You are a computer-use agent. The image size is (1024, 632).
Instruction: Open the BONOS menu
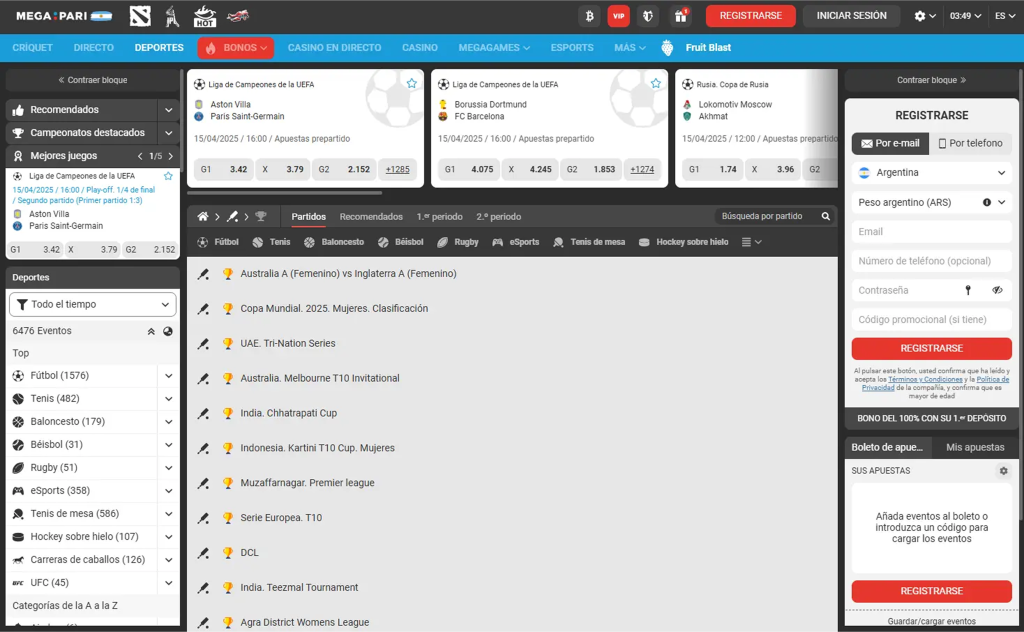[236, 48]
